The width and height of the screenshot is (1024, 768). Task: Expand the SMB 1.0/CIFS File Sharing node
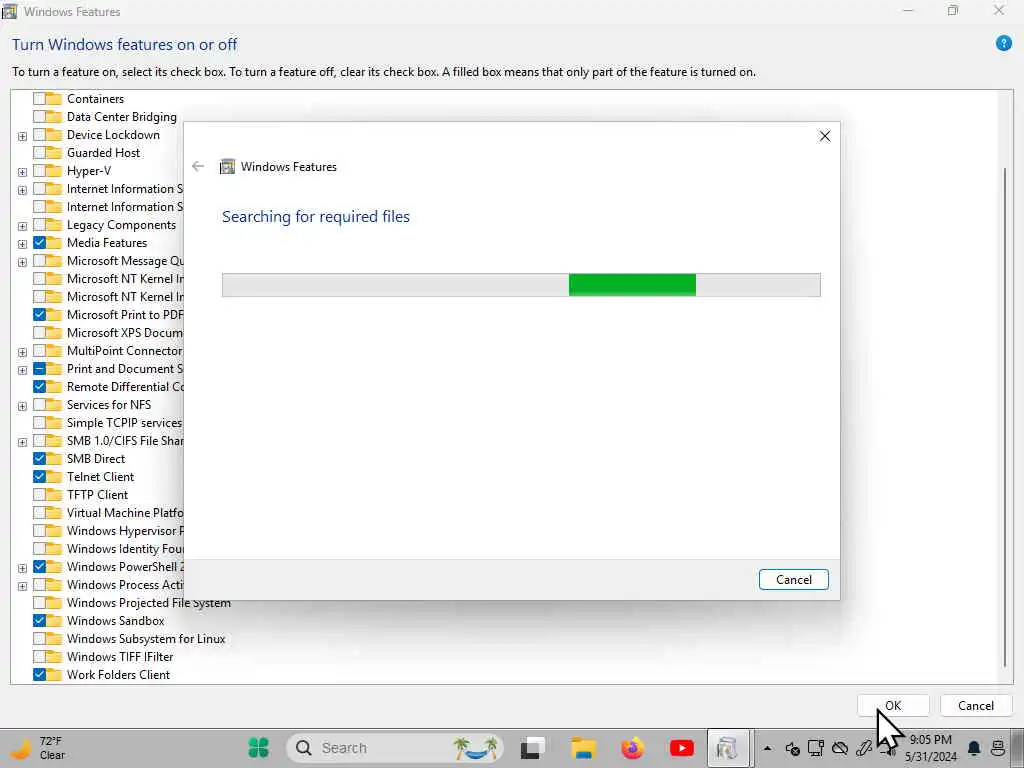22,441
